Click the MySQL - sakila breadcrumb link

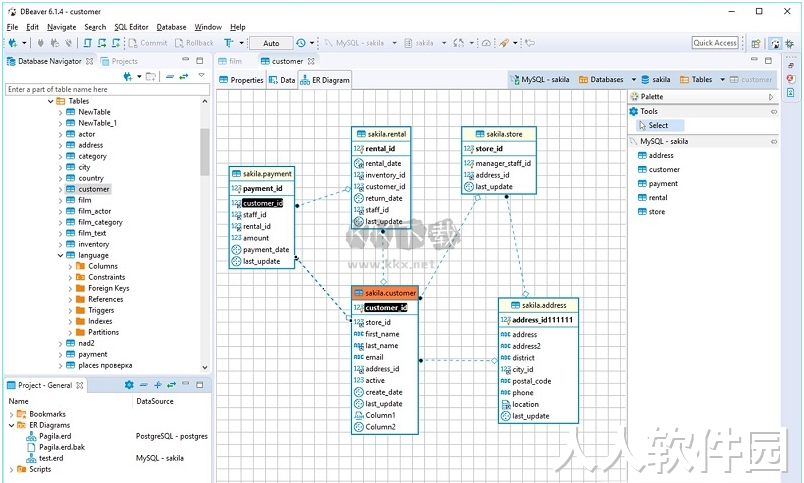[x=540, y=79]
